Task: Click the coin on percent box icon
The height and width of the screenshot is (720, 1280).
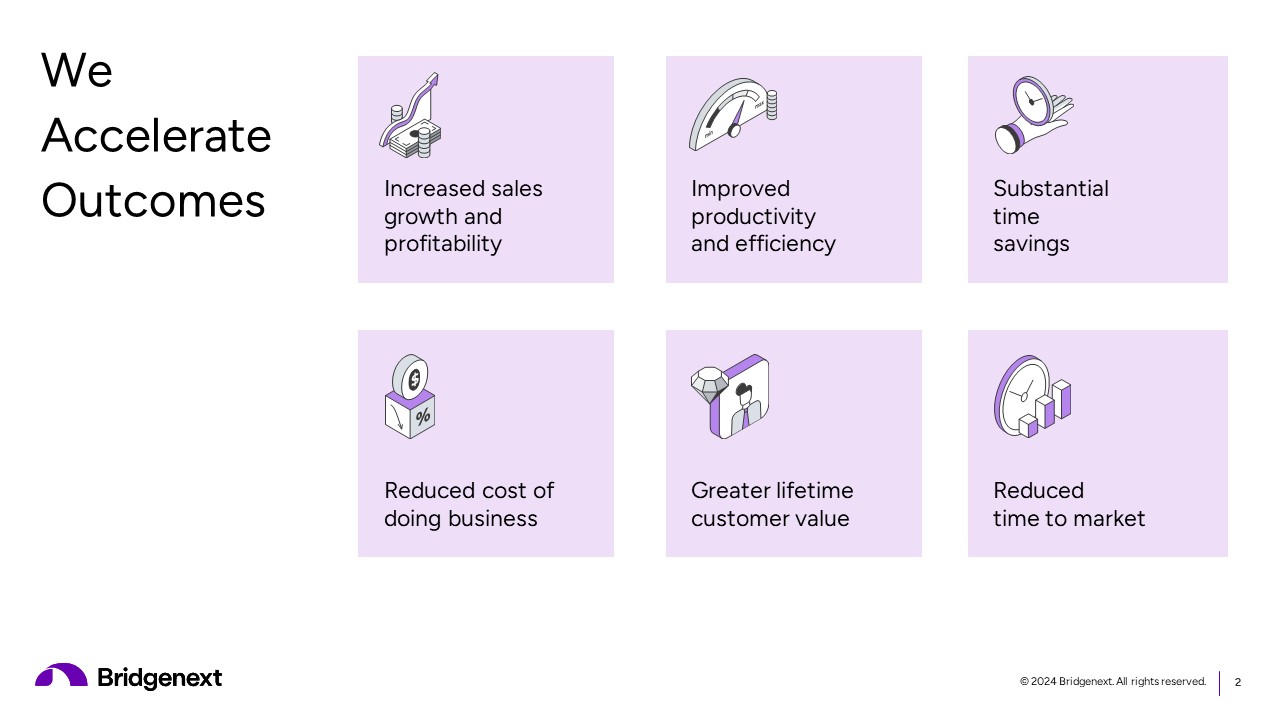Action: [410, 396]
